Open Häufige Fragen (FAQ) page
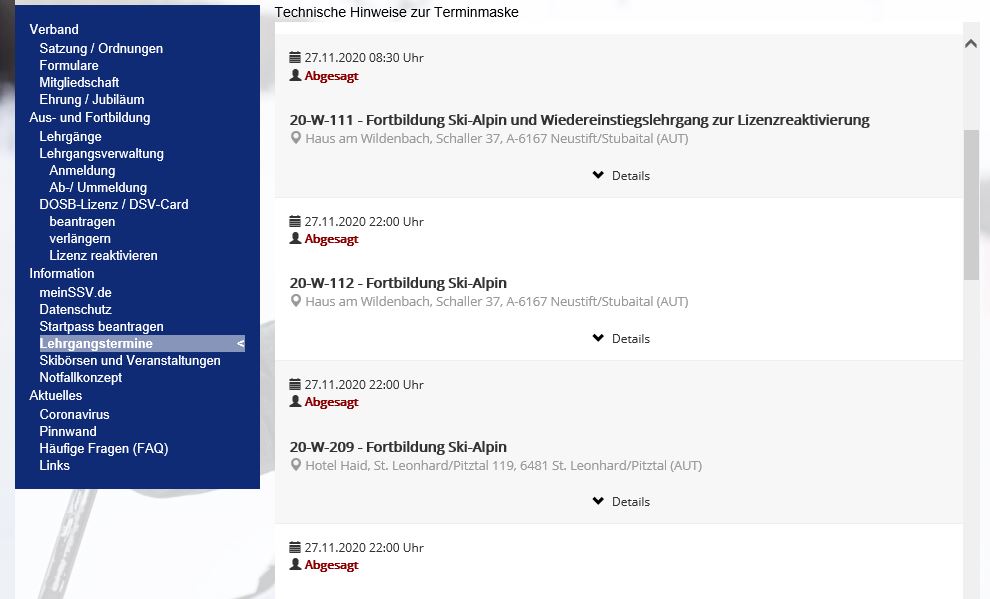 [x=104, y=448]
